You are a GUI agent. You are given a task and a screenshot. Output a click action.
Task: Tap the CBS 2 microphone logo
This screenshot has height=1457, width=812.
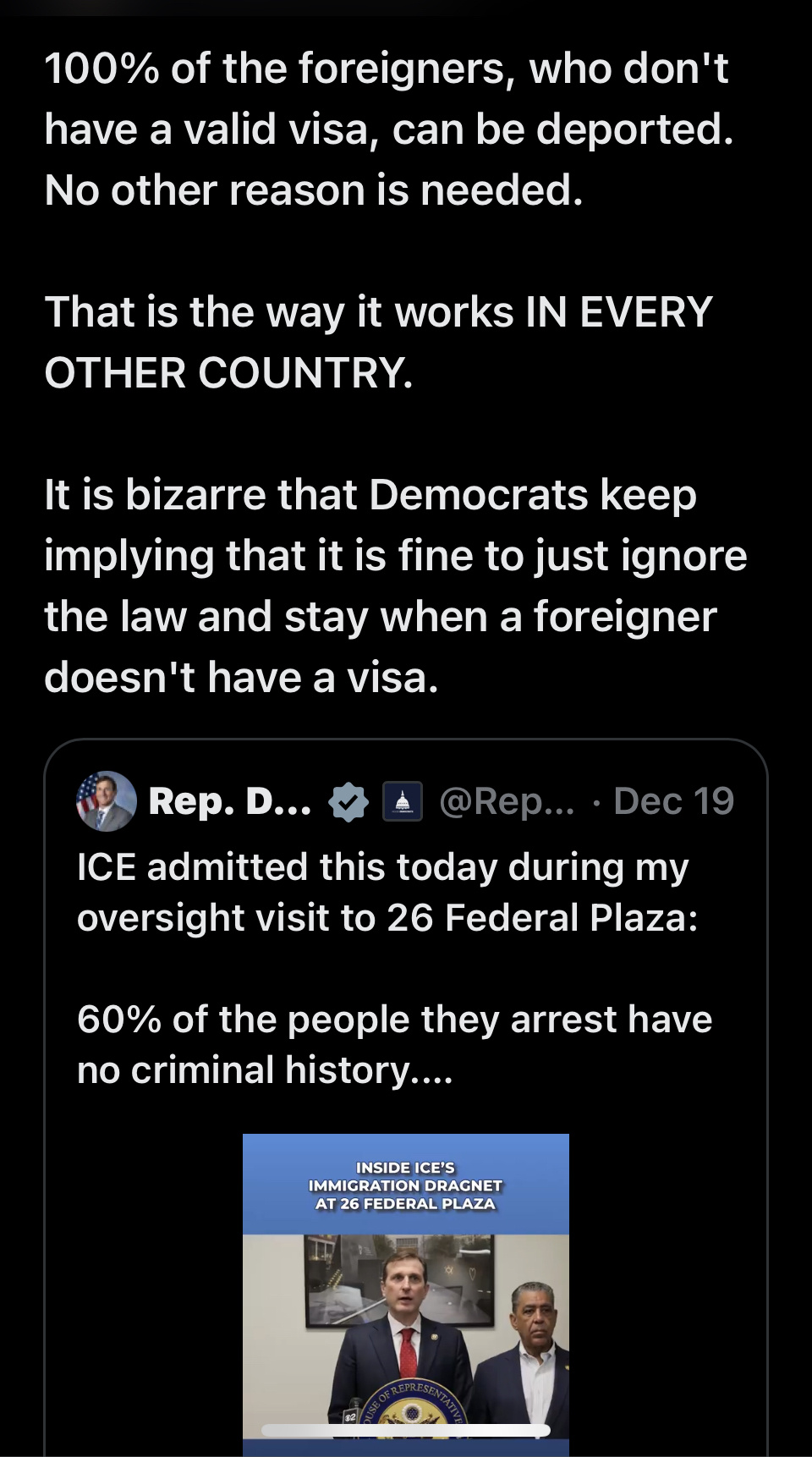tap(349, 1416)
